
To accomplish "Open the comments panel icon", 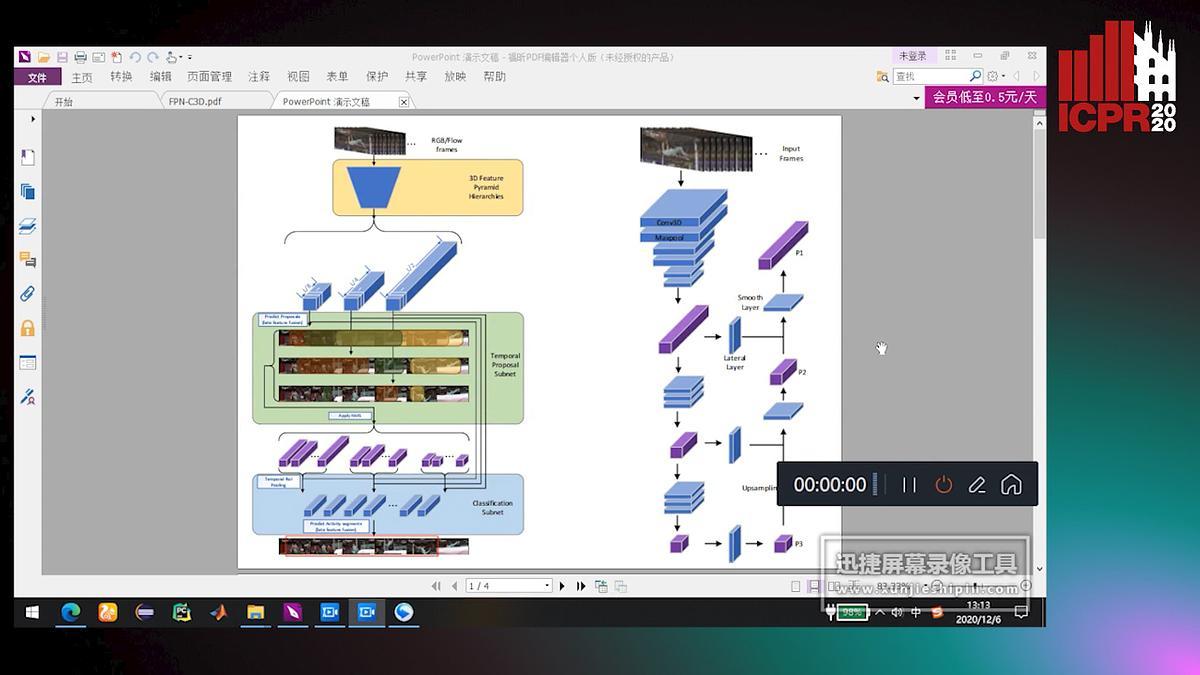I will (x=28, y=260).
